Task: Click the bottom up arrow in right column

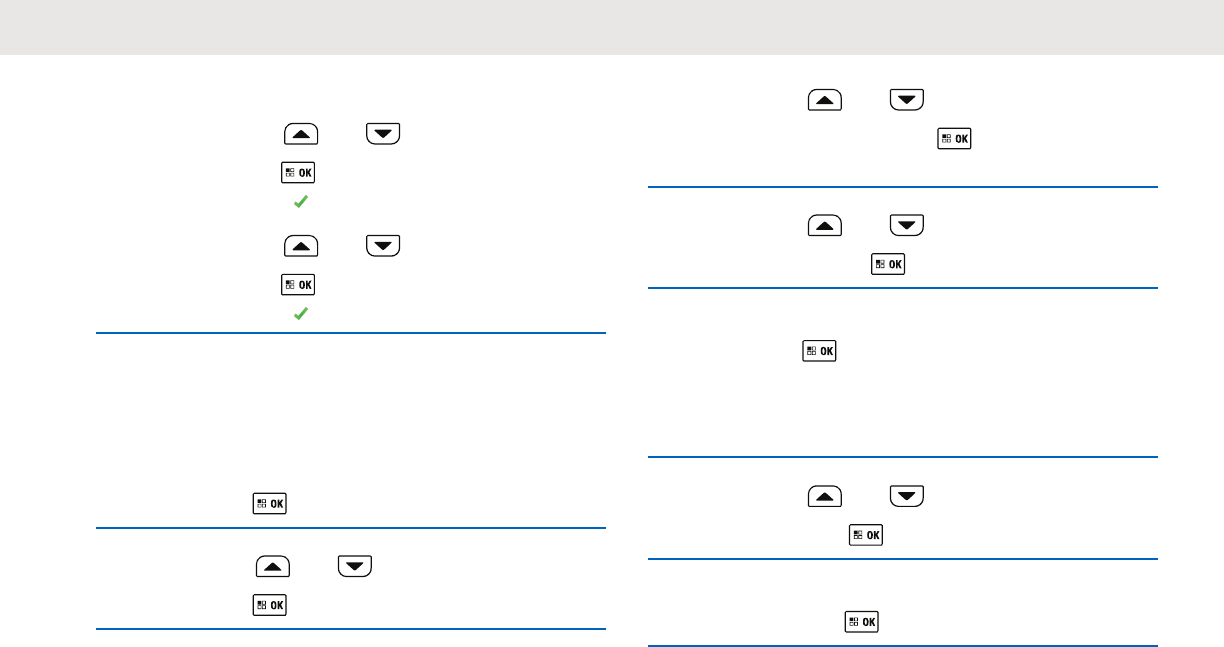Action: point(825,496)
